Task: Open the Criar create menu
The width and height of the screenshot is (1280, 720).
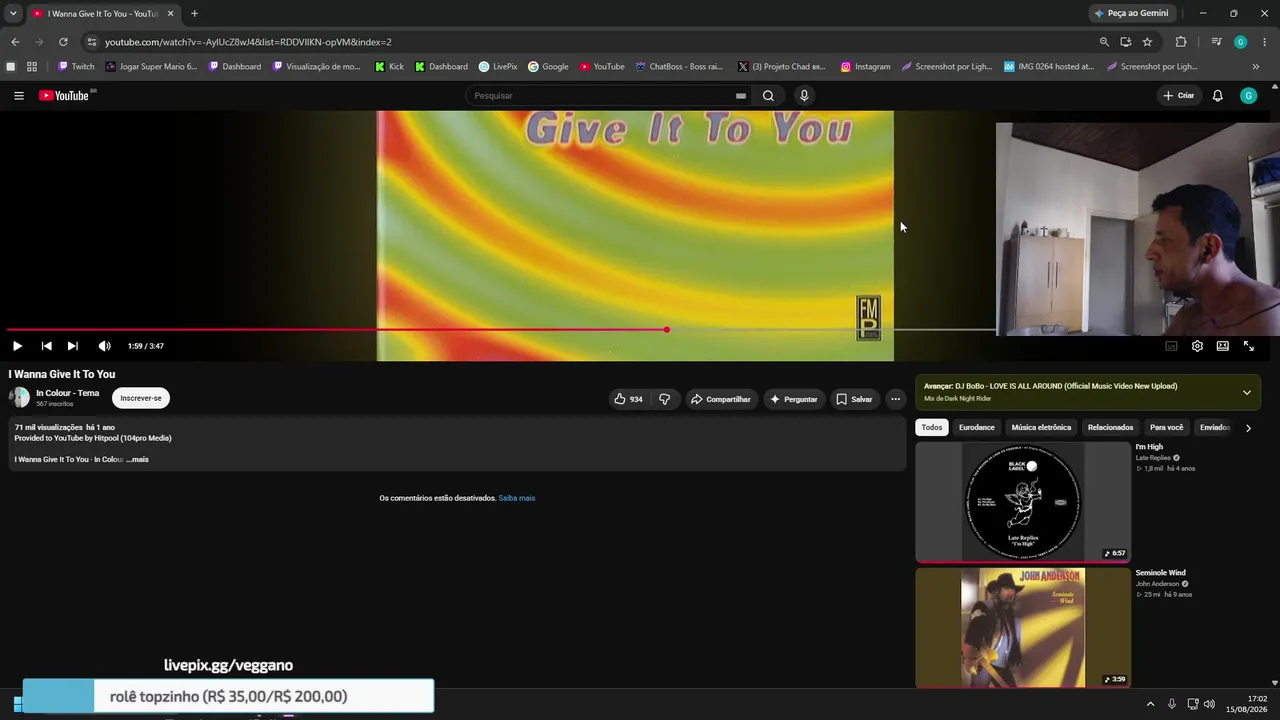Action: pos(1179,96)
